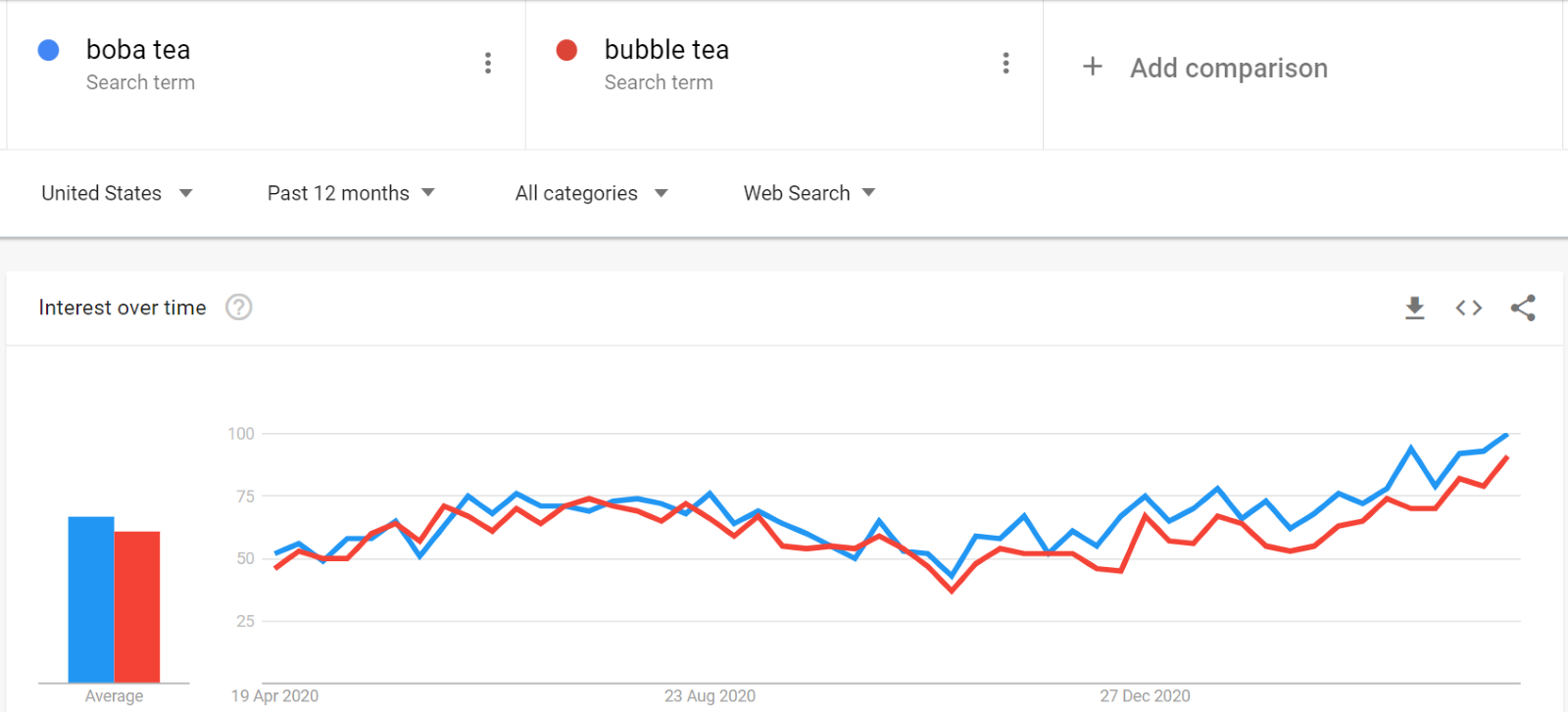Open bubble tea three-dot options menu
Image resolution: width=1568 pixels, height=712 pixels.
pyautogui.click(x=1005, y=64)
